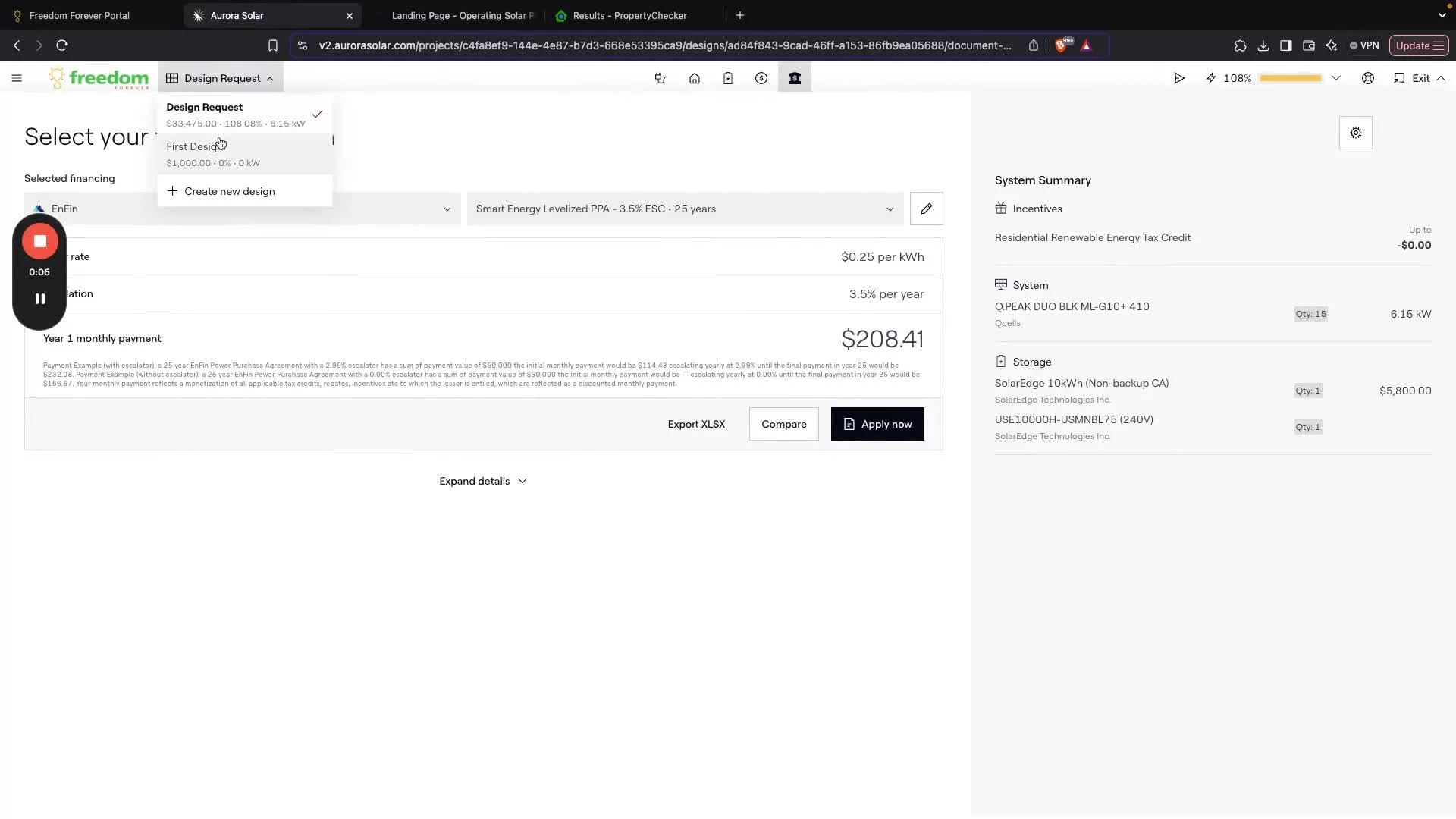Open the tab list chevron
Viewport: 1456px width, 819px height.
(x=1442, y=15)
